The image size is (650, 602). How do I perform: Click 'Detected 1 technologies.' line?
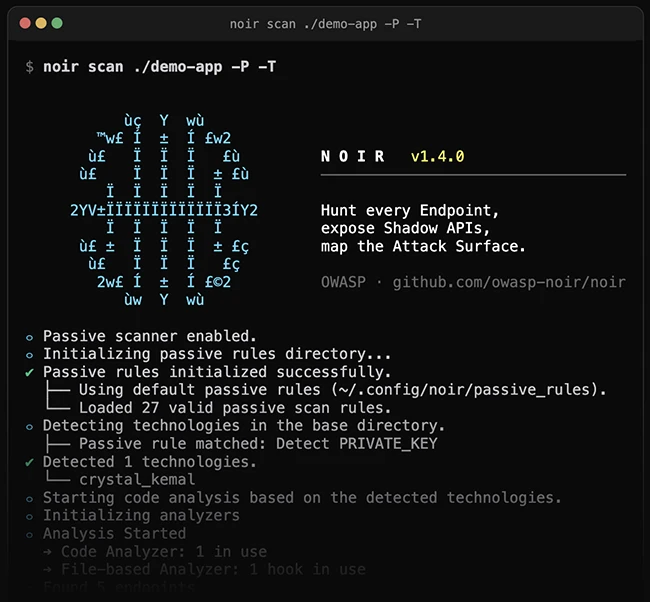coord(150,461)
